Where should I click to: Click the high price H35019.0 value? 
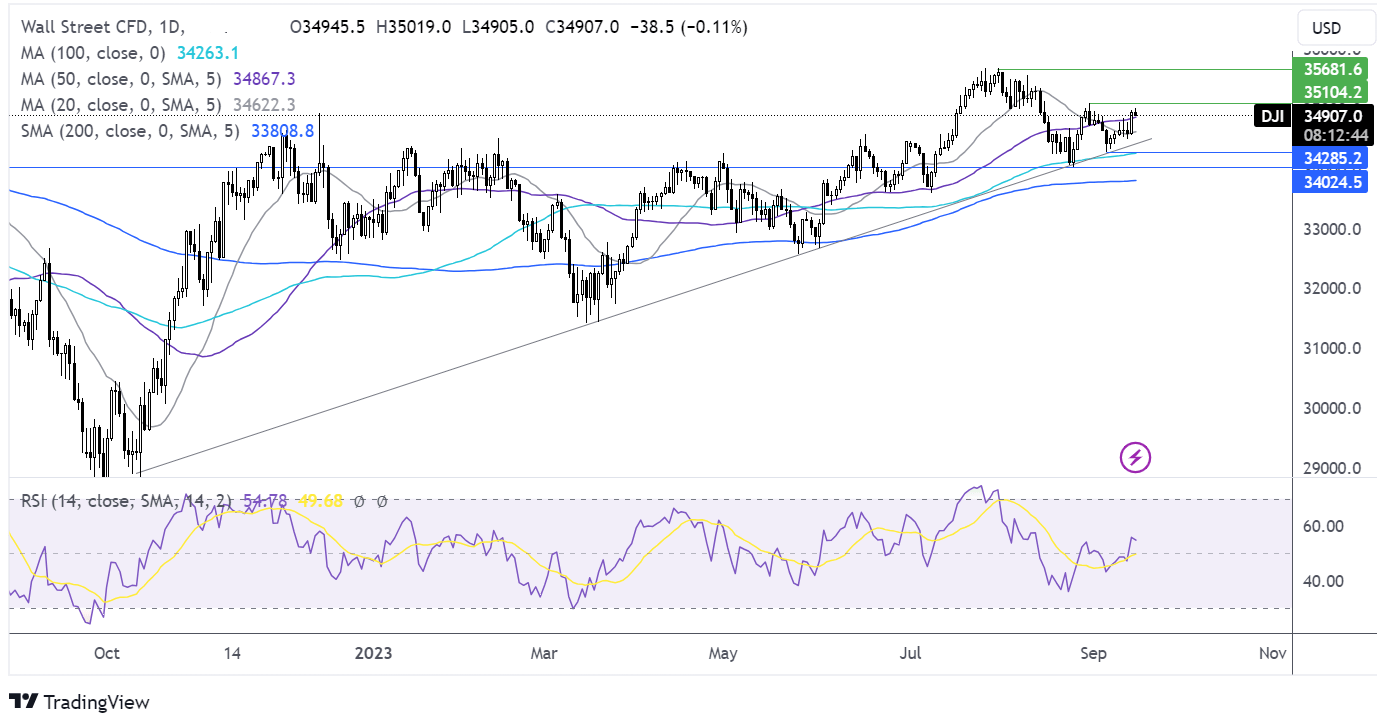(415, 28)
